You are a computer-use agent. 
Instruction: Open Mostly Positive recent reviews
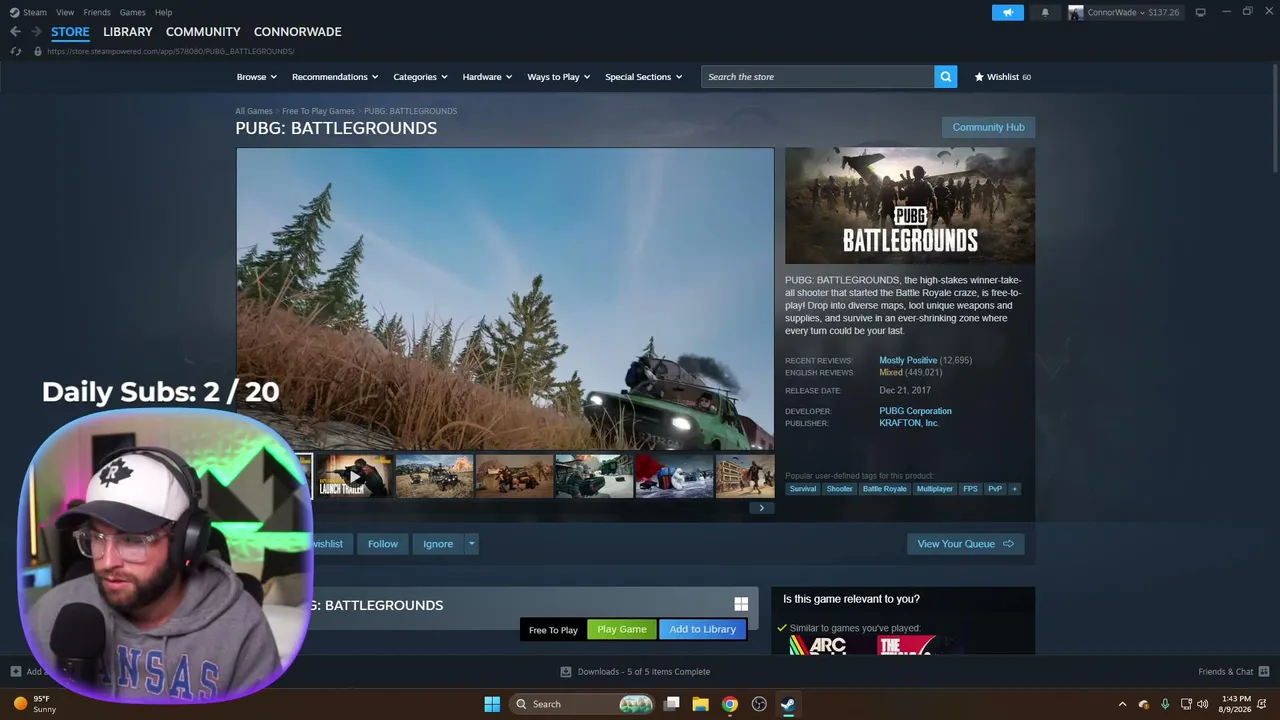[908, 360]
